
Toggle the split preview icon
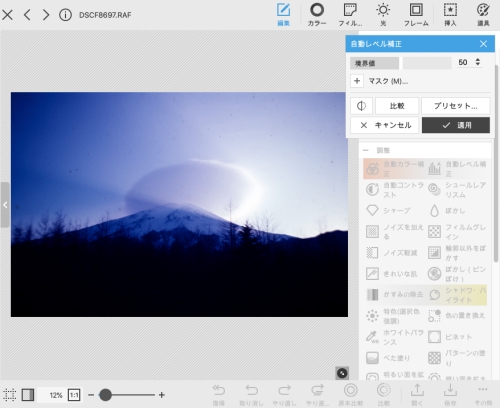click(x=361, y=106)
